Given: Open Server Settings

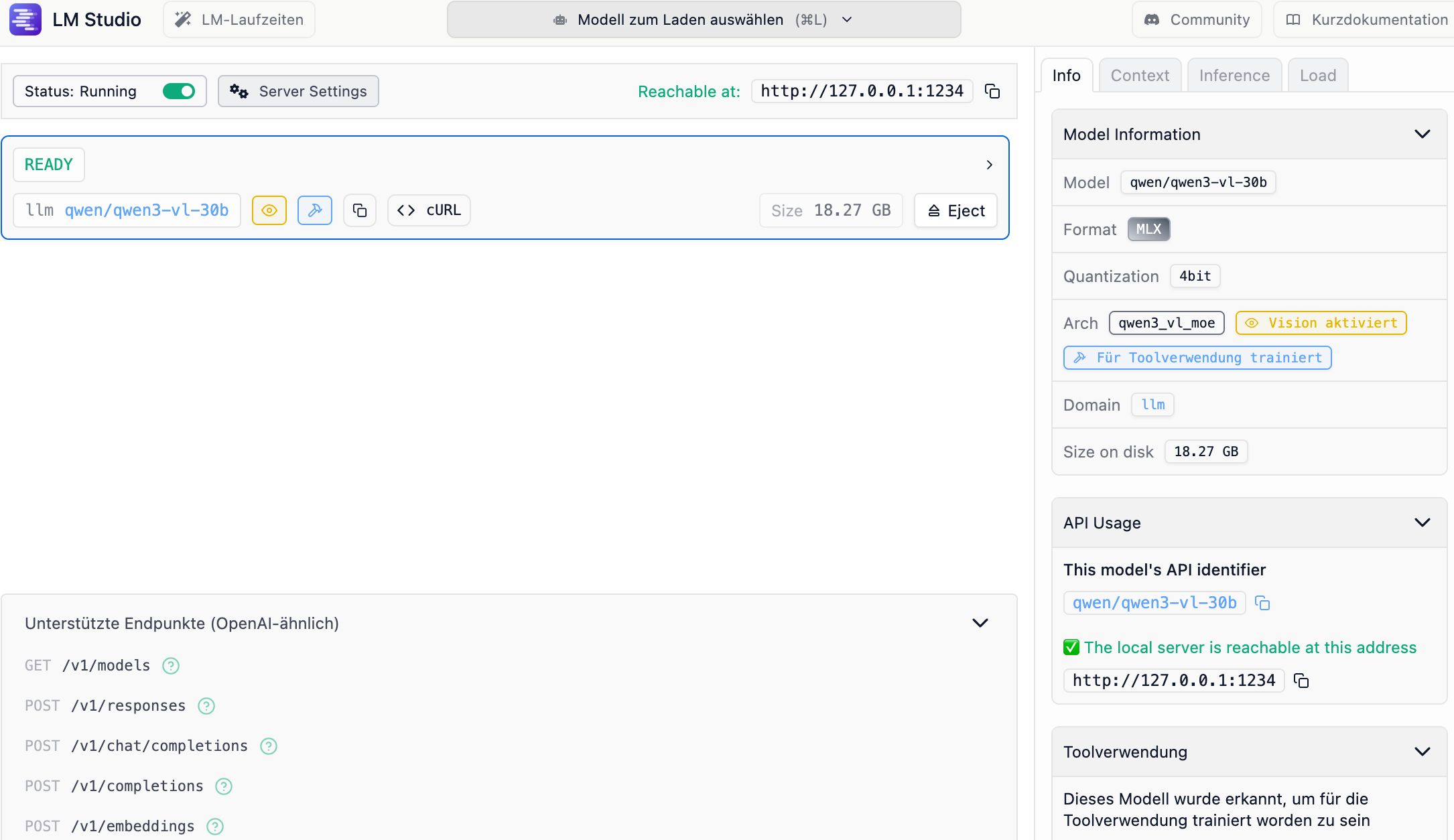Looking at the screenshot, I should [x=298, y=91].
